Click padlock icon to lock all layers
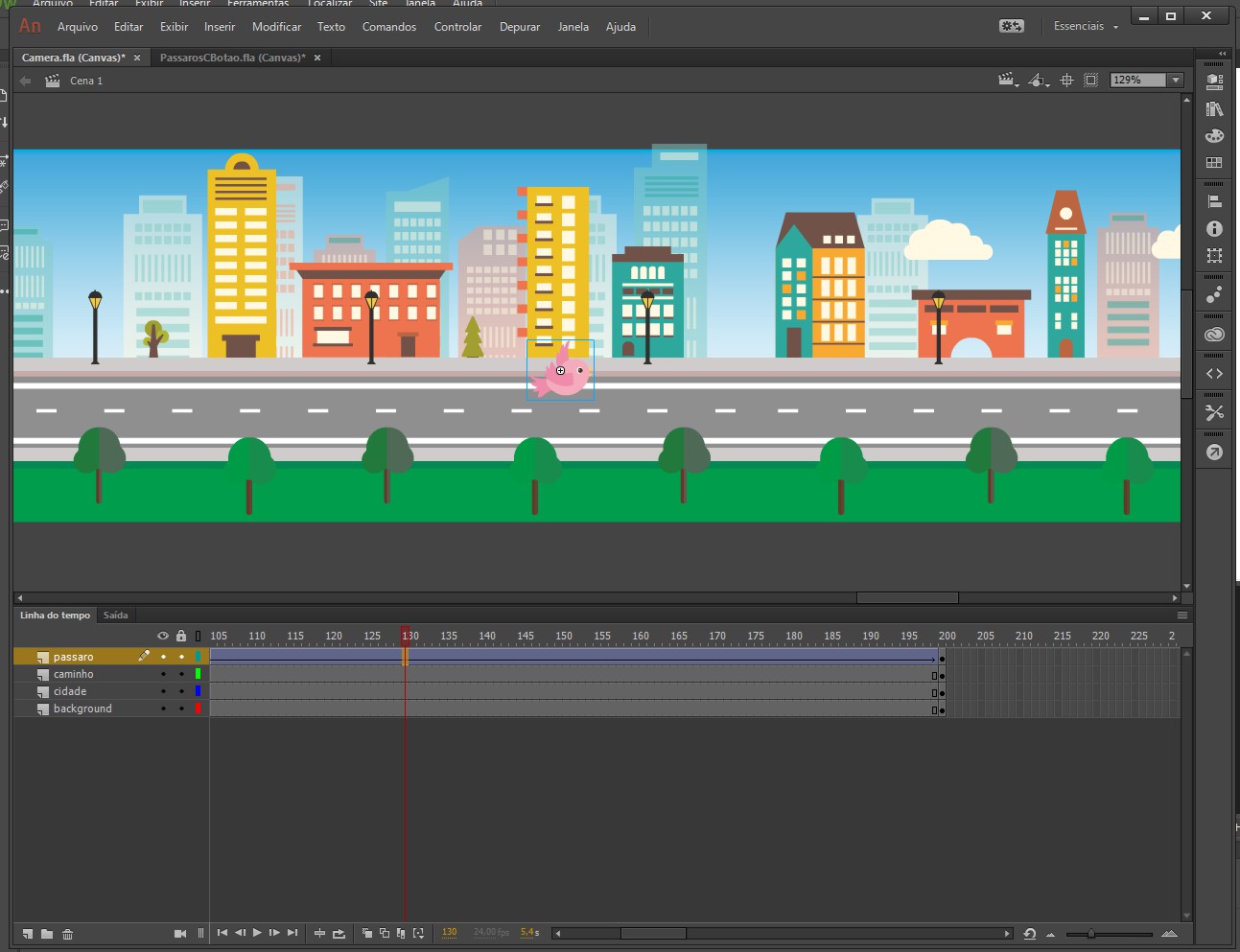This screenshot has height=952, width=1240. (x=181, y=636)
